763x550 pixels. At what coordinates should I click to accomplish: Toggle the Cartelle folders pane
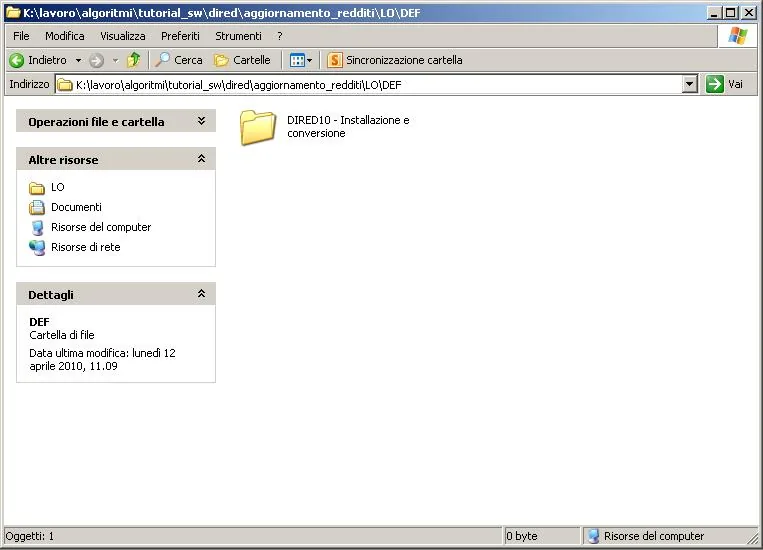click(x=242, y=60)
